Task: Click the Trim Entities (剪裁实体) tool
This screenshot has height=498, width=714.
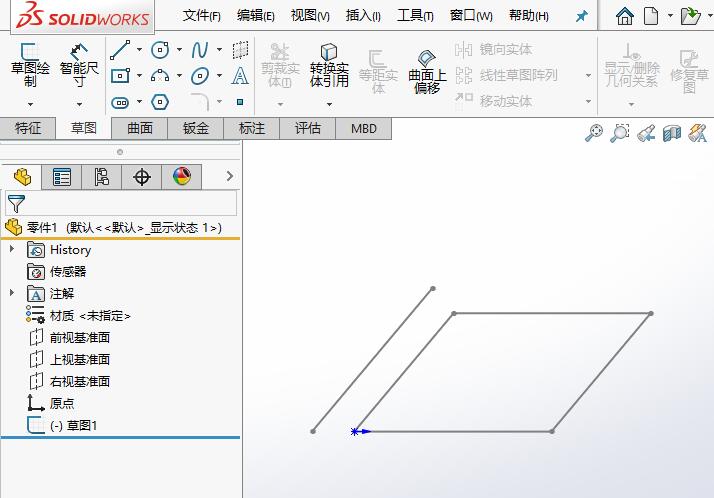Action: click(280, 65)
